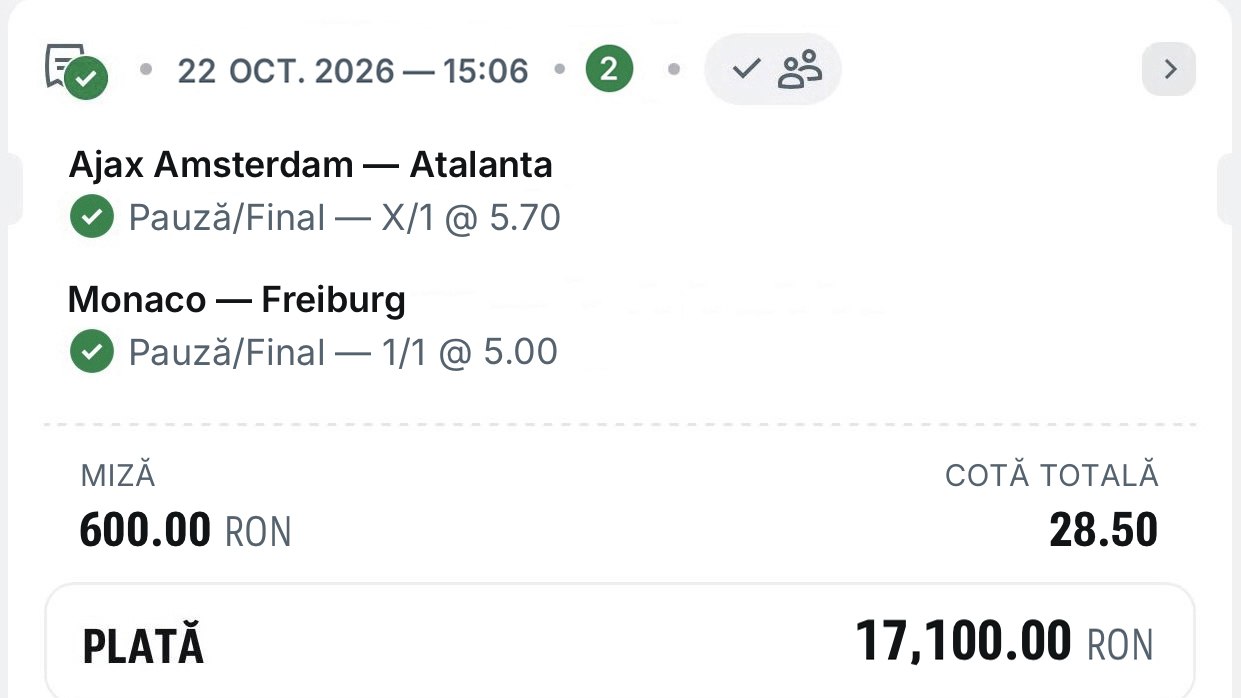Click the COTĂ TOTALĂ label

coord(1052,476)
